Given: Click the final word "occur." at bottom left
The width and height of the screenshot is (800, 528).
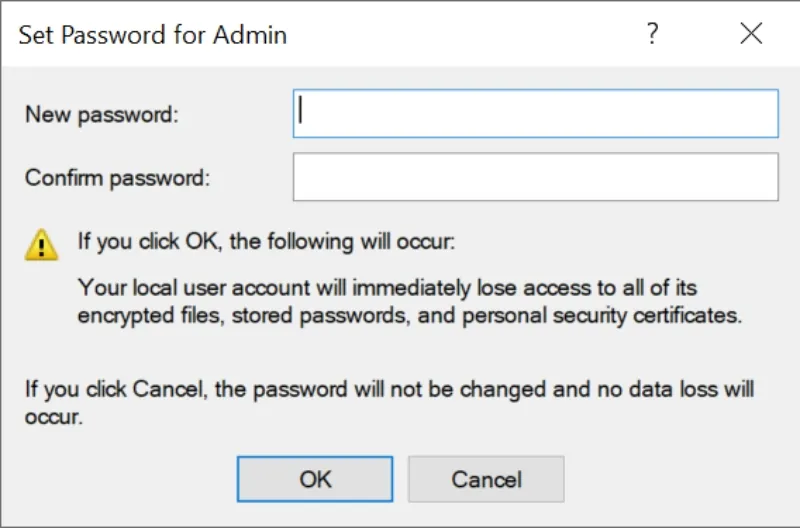Looking at the screenshot, I should click(x=54, y=416).
